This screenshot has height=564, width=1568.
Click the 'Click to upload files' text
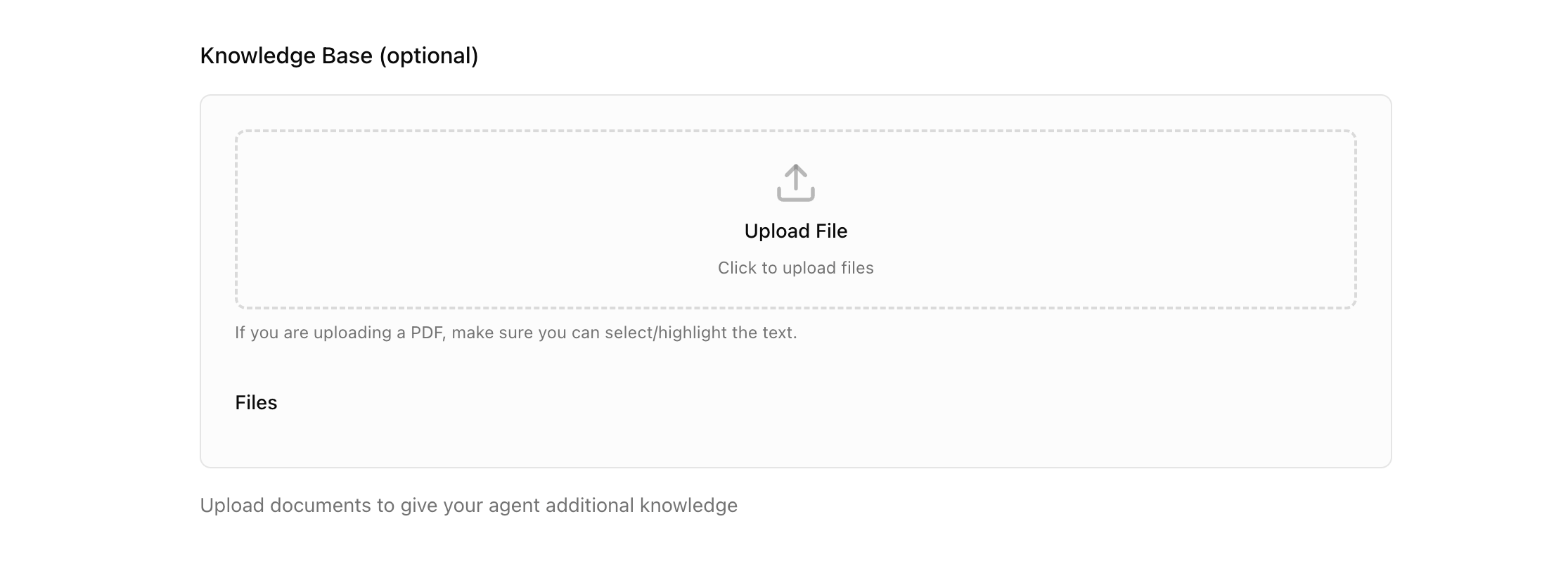coord(795,268)
